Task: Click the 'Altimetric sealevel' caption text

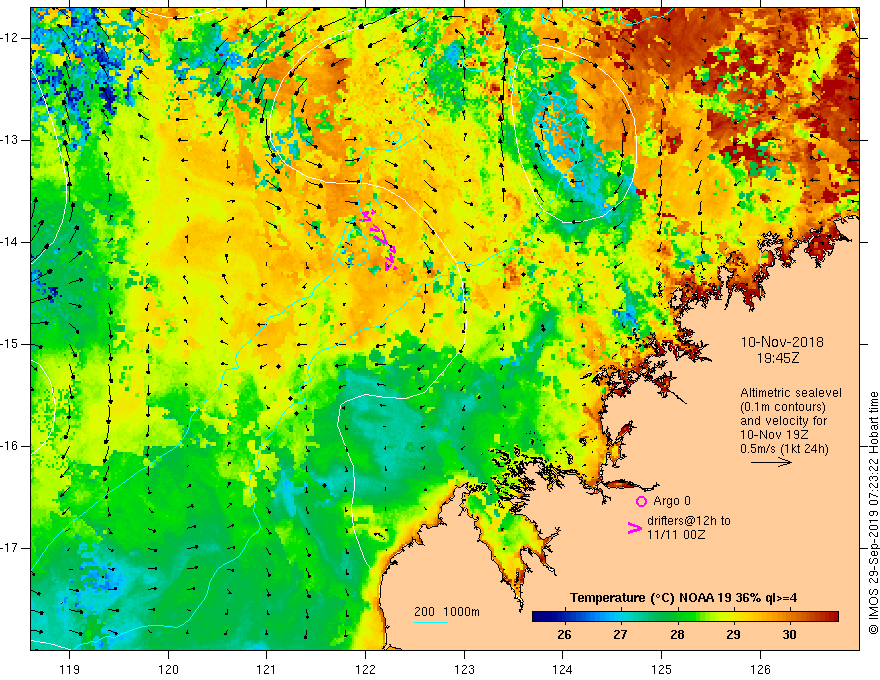Action: pyautogui.click(x=791, y=393)
